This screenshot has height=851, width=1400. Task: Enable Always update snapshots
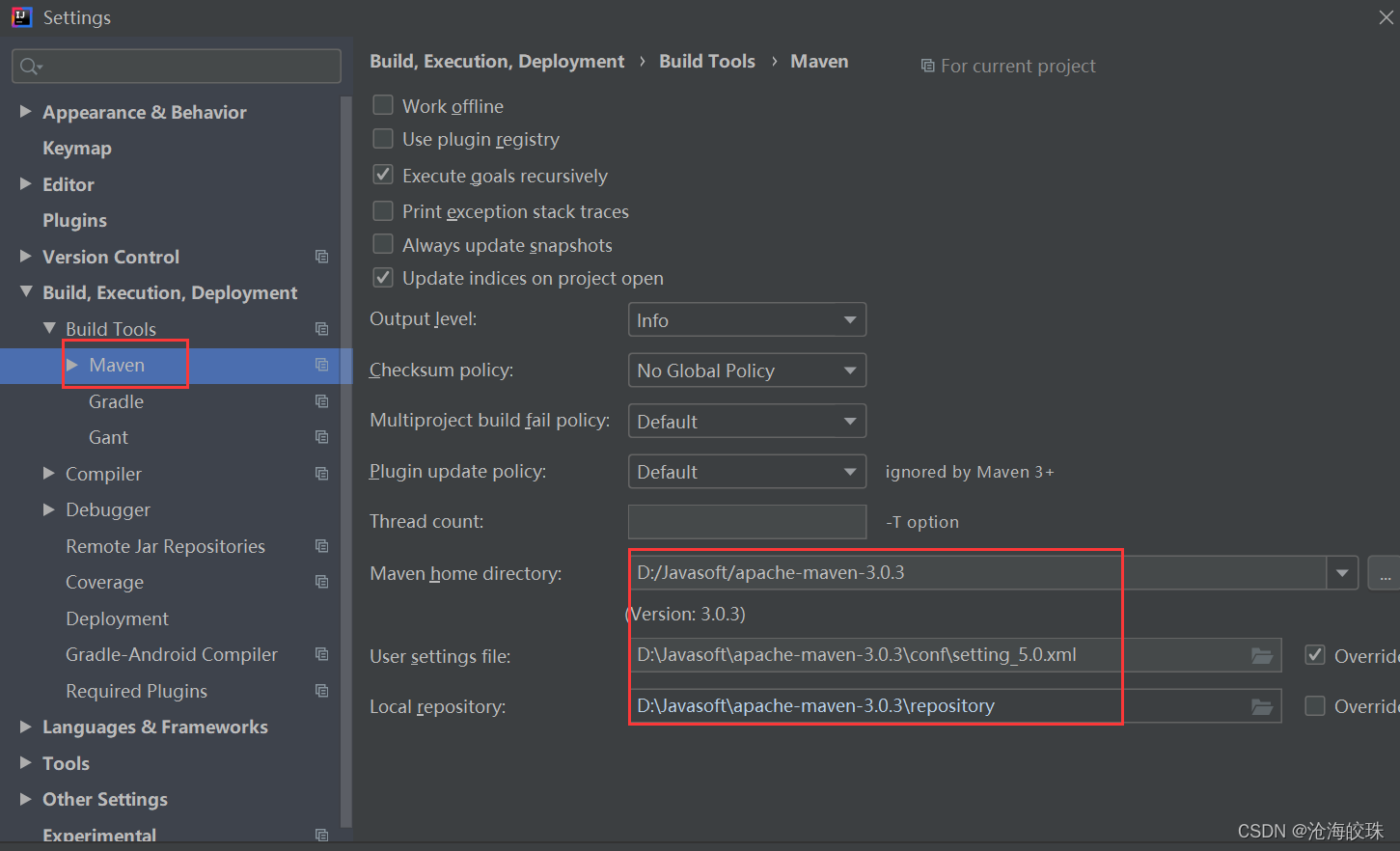(x=383, y=244)
